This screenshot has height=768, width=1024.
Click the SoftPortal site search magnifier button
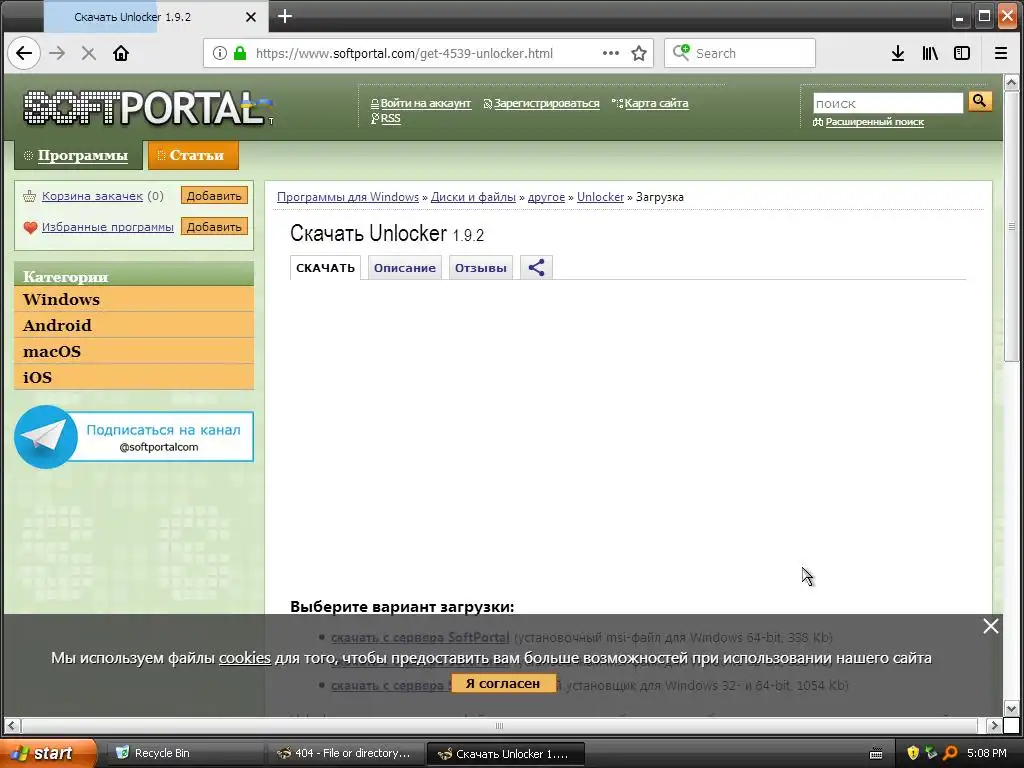pos(980,101)
